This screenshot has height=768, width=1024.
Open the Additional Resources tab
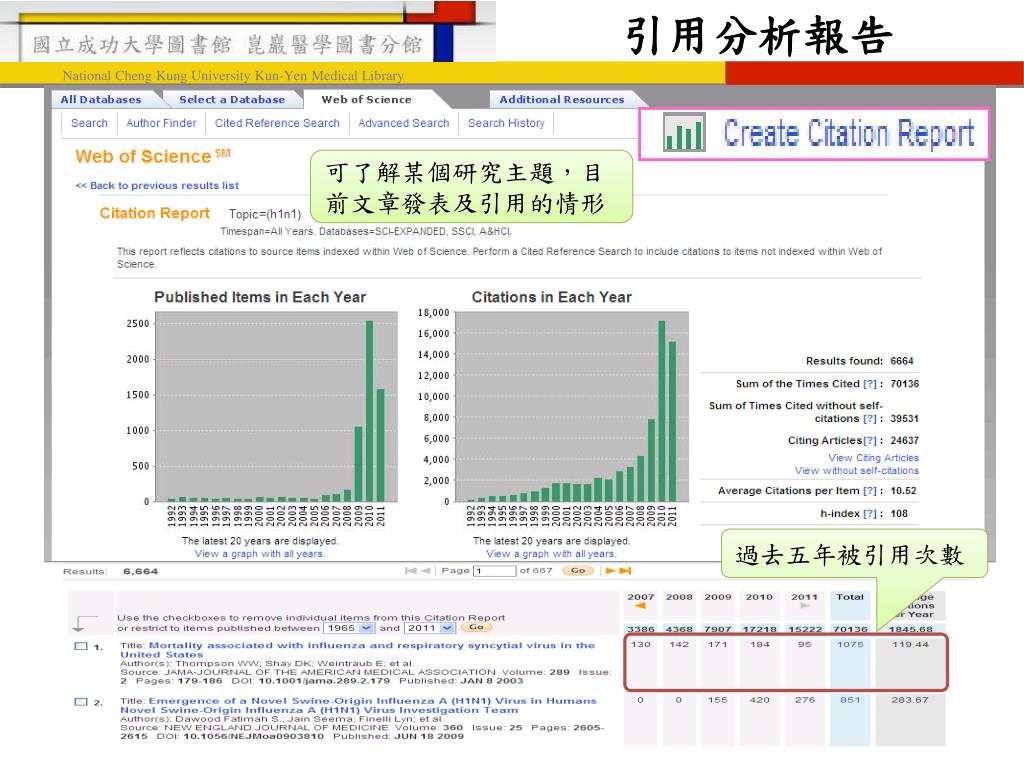click(x=562, y=100)
